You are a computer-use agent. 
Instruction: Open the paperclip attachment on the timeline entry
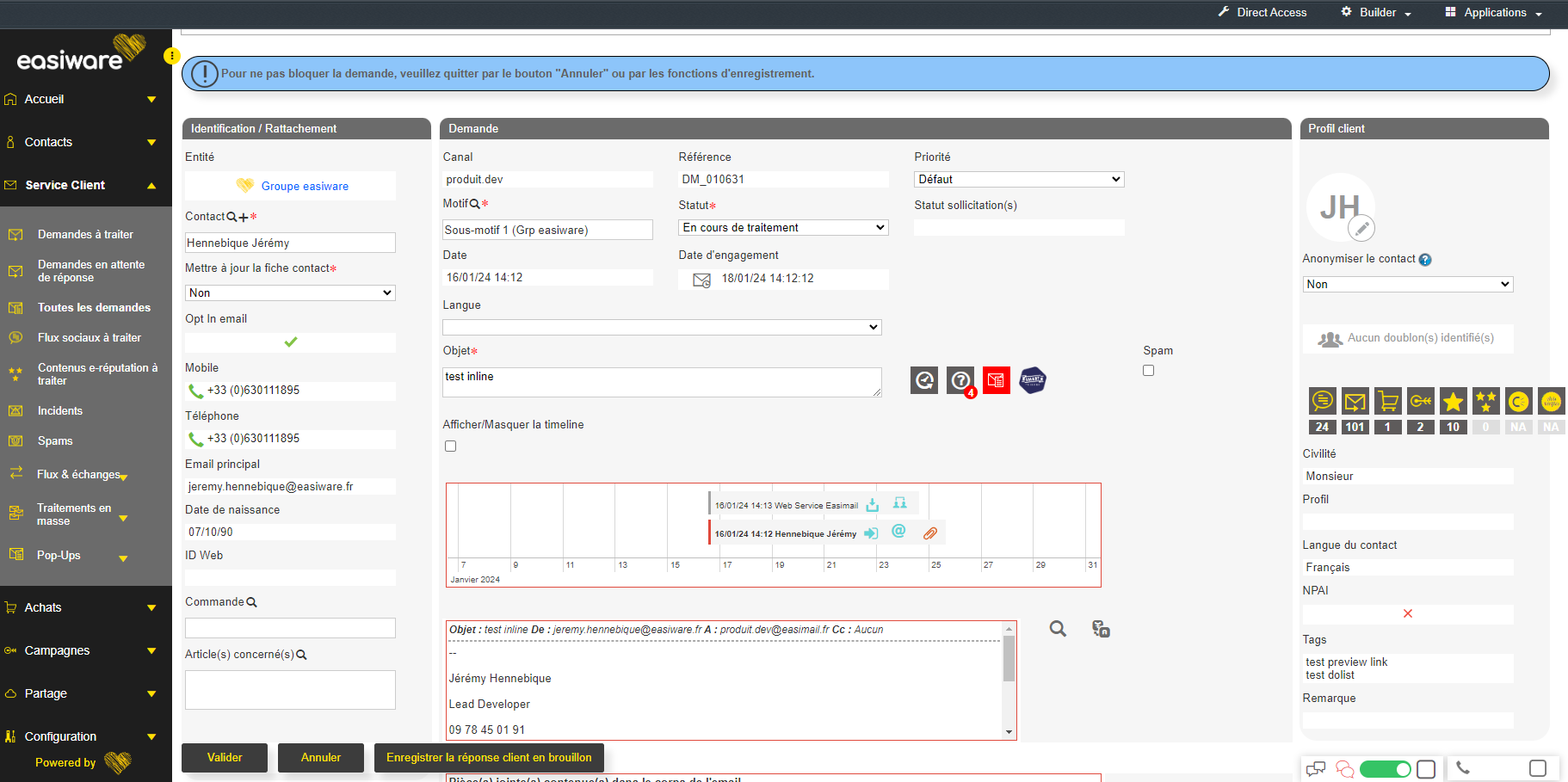pyautogui.click(x=929, y=533)
